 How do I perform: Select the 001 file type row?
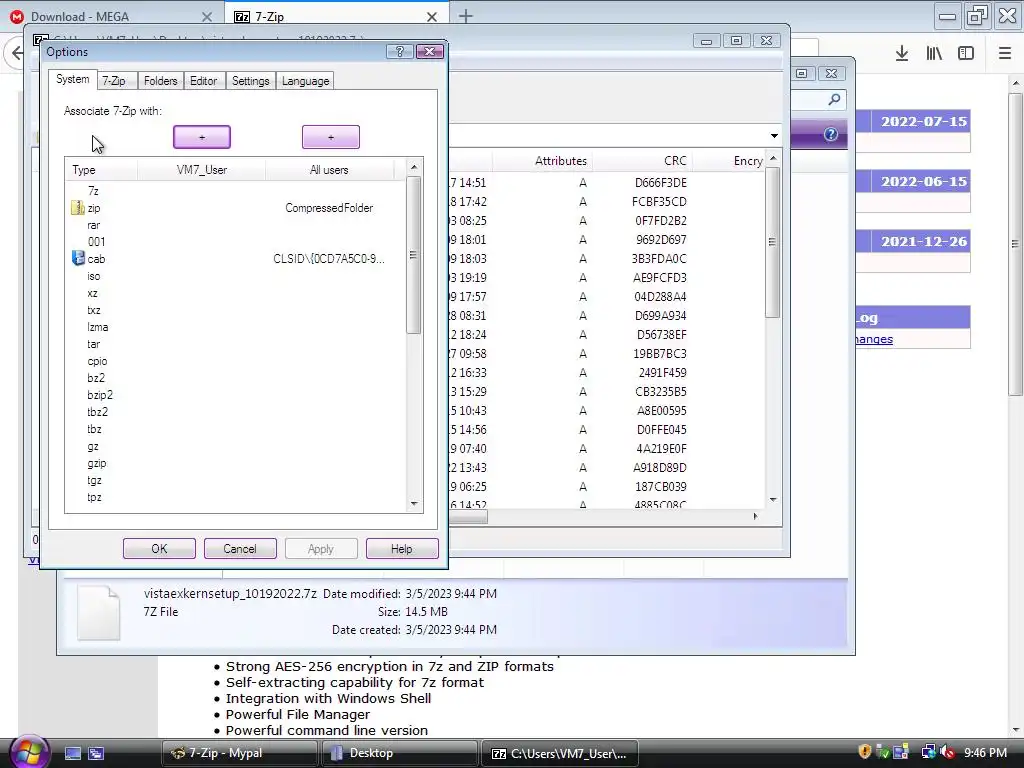[x=235, y=242]
